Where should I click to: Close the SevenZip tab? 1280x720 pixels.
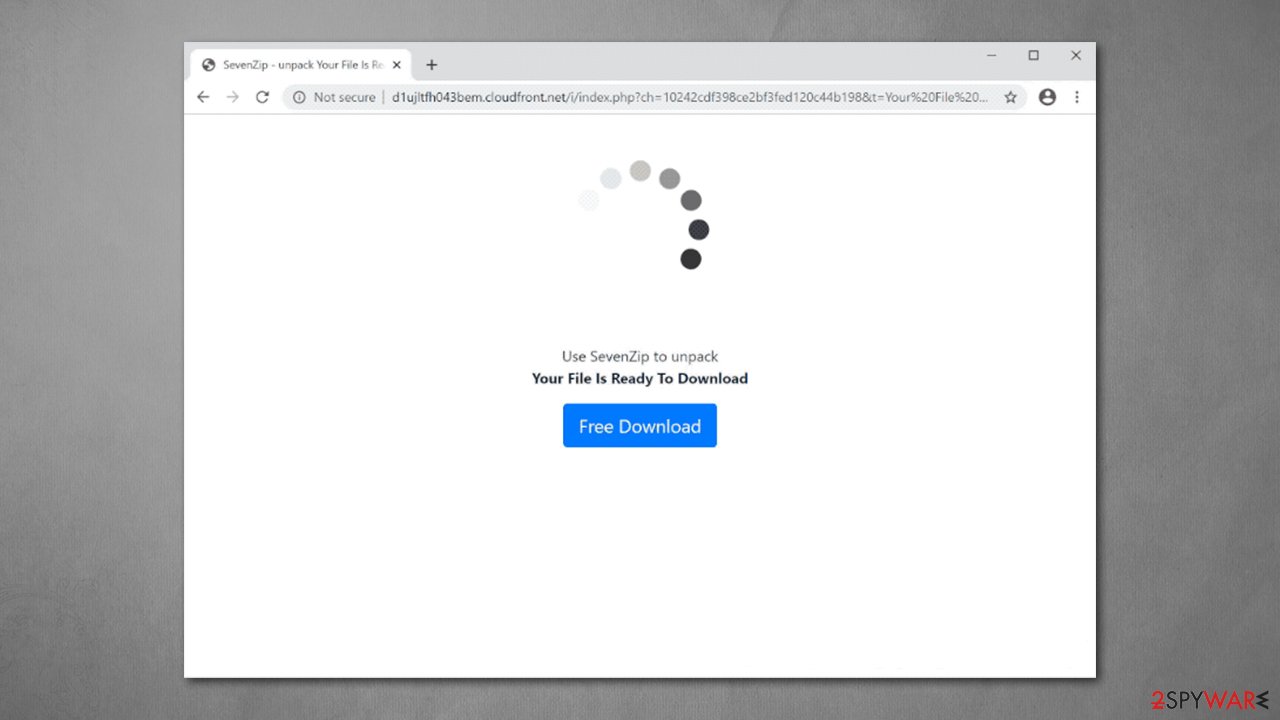point(397,65)
